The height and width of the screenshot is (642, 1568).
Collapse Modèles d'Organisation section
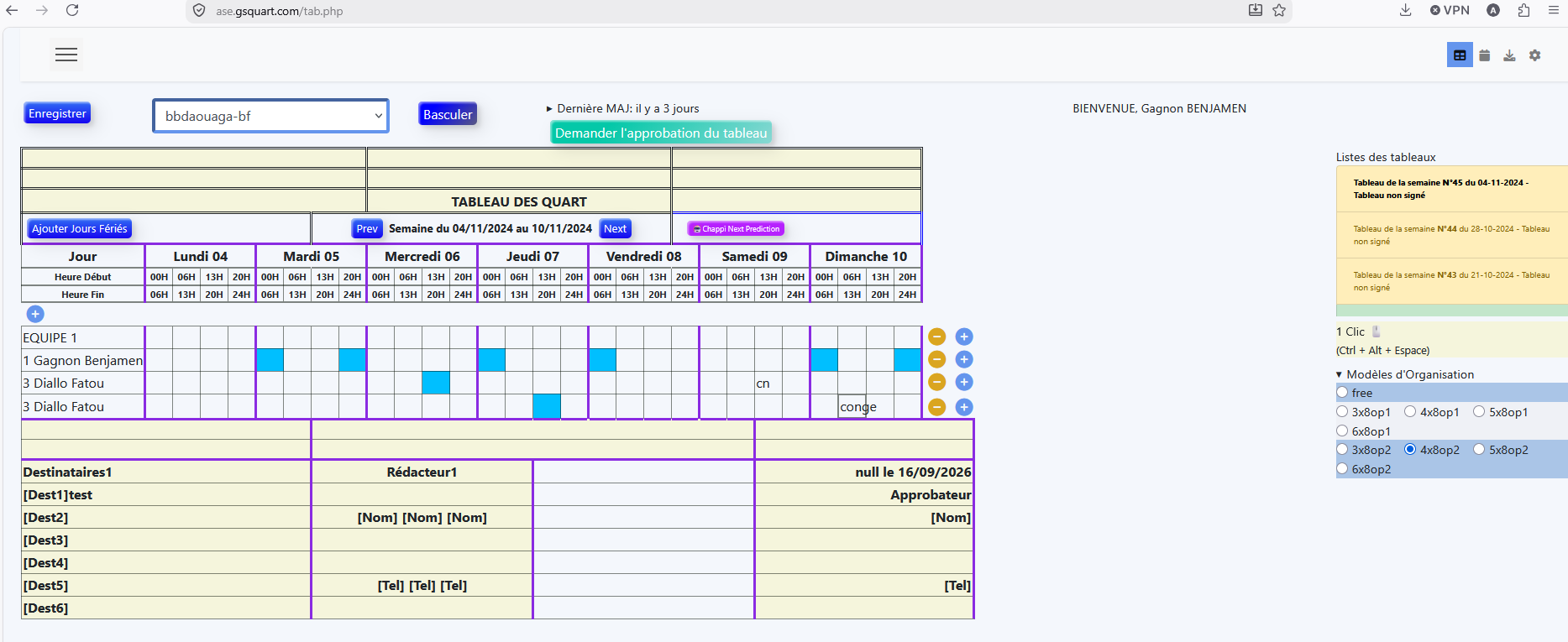point(1405,374)
